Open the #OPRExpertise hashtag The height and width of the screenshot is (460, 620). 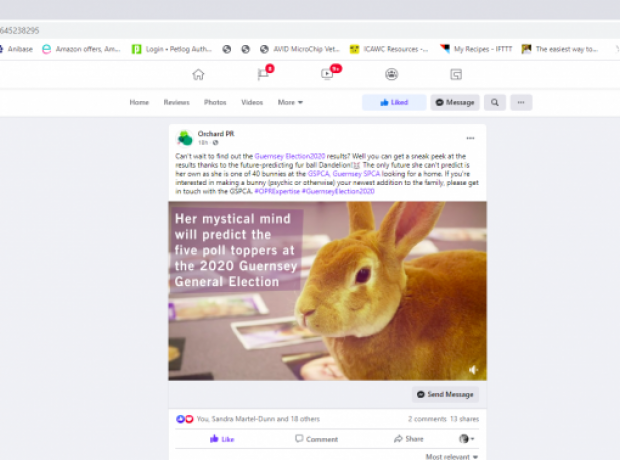coord(277,191)
